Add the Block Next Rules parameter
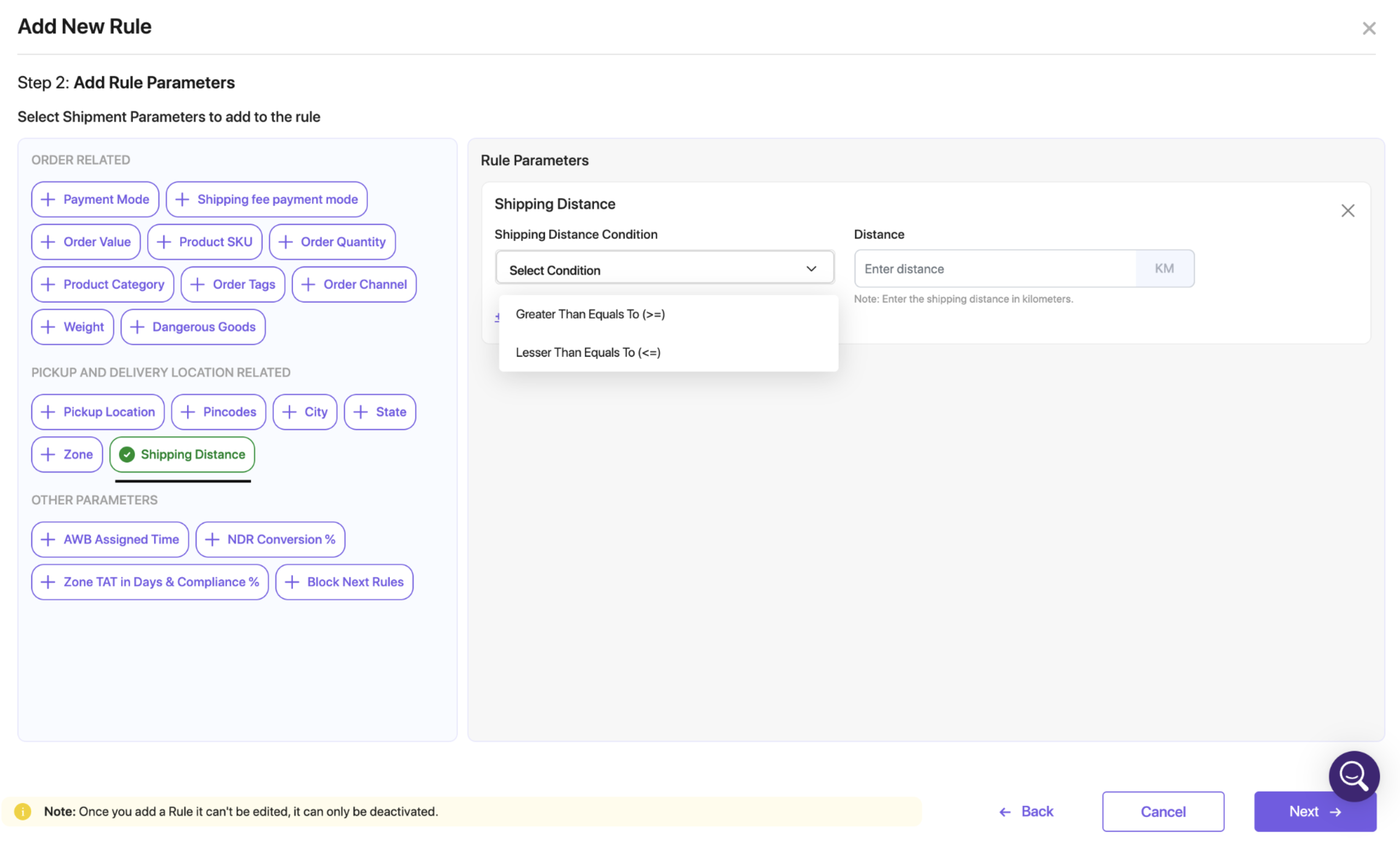The height and width of the screenshot is (860, 1400). (344, 582)
